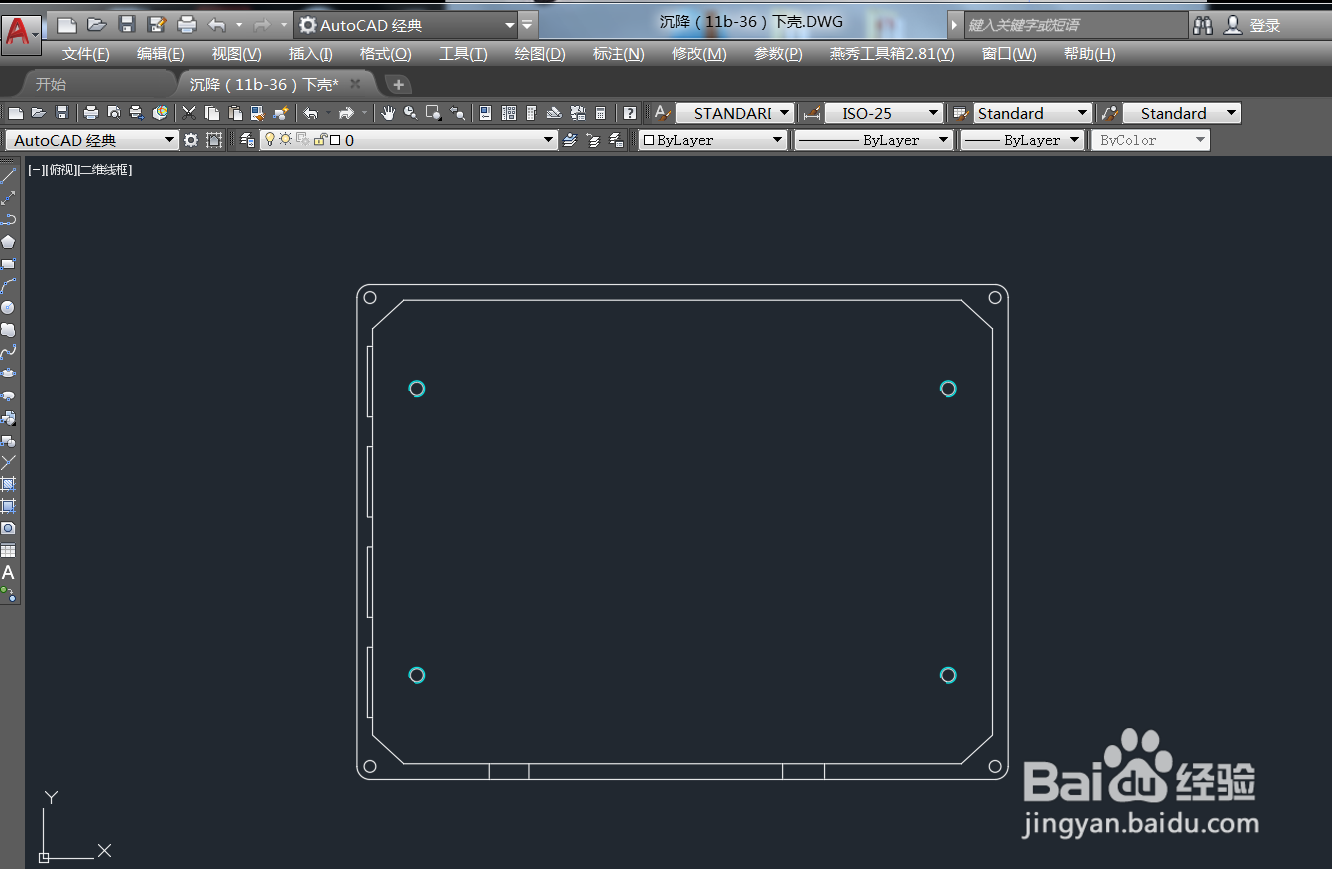Select the Polyline tool

[8, 220]
